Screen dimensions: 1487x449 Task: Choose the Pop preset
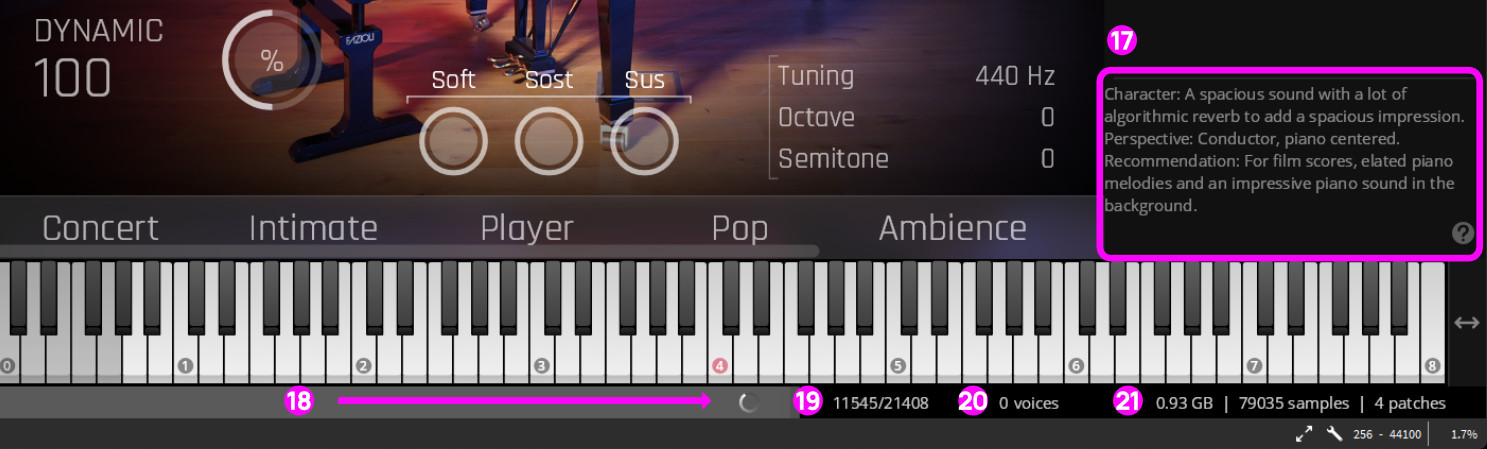pyautogui.click(x=740, y=228)
